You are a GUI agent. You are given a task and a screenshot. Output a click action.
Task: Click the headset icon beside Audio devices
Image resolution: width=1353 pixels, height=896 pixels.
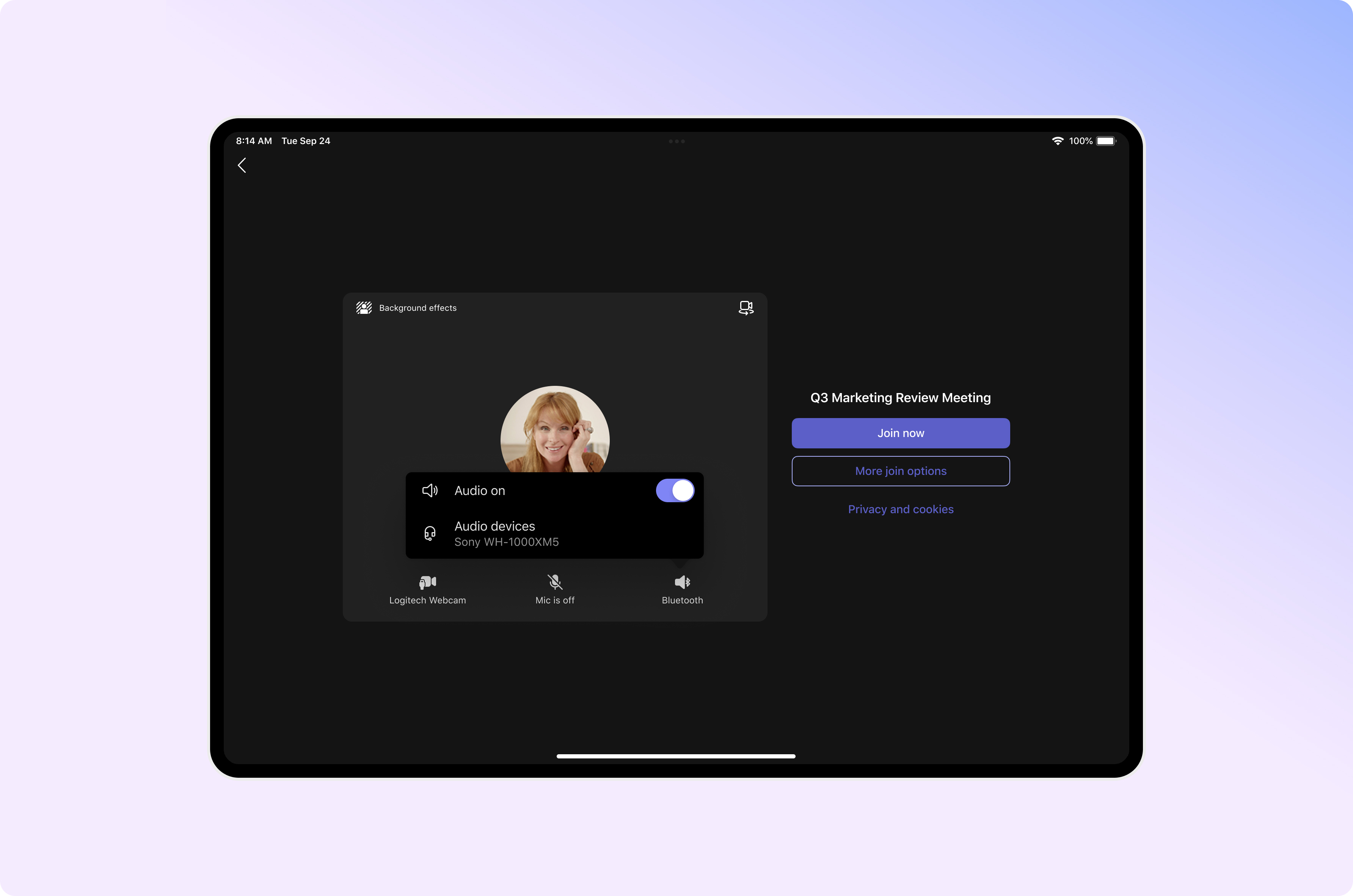pos(430,533)
